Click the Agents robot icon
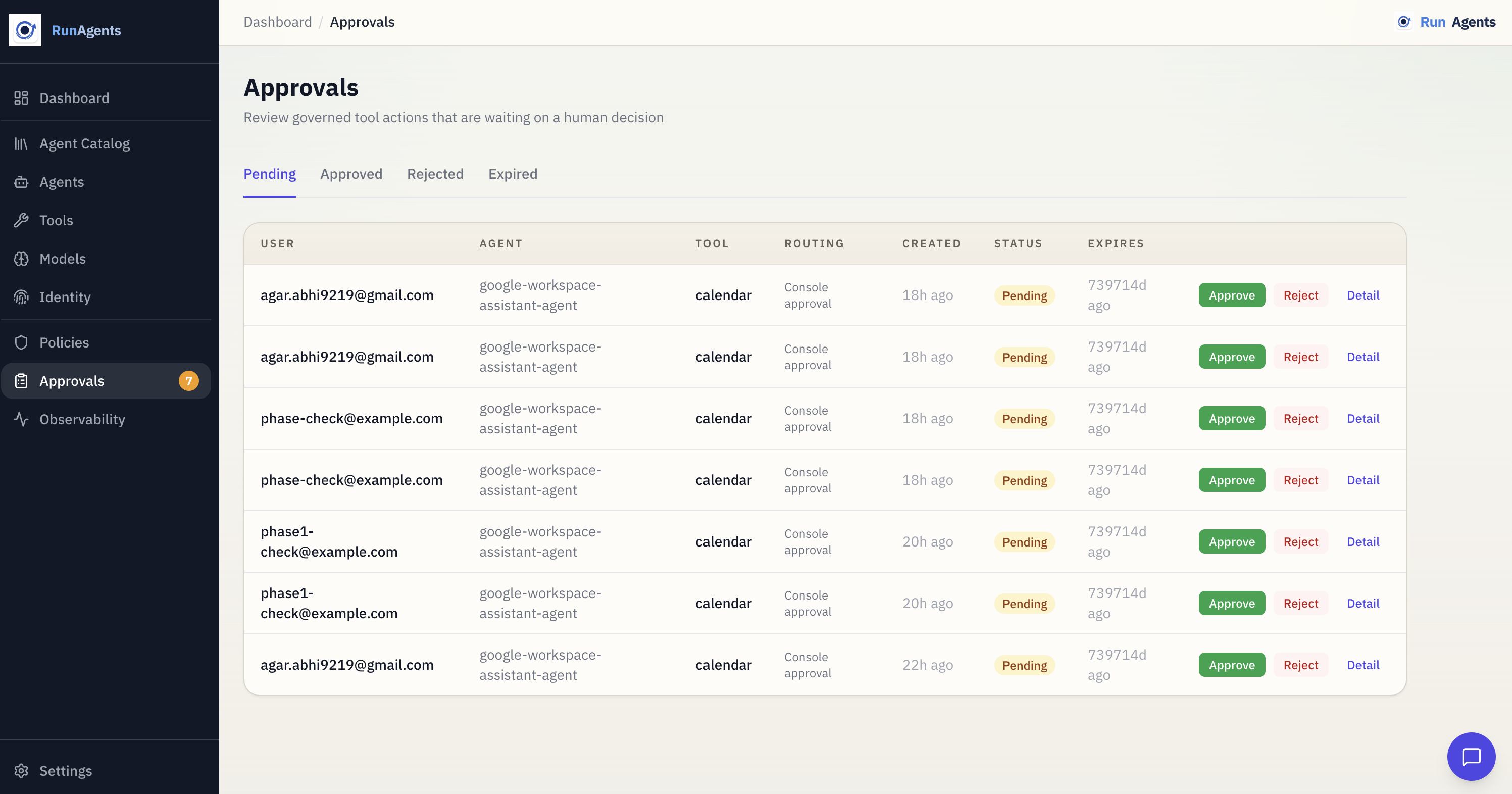Viewport: 1512px width, 794px height. point(21,182)
